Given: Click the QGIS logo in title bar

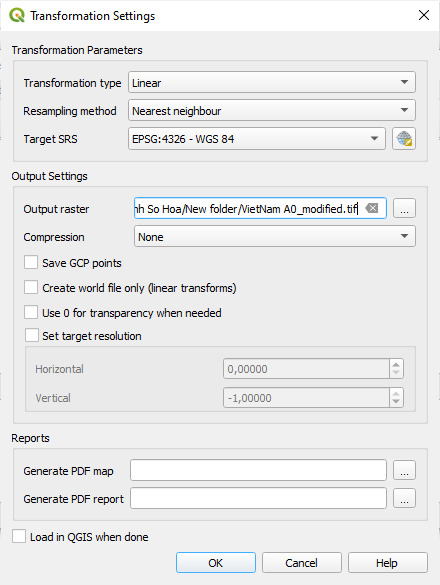Looking at the screenshot, I should pos(16,15).
